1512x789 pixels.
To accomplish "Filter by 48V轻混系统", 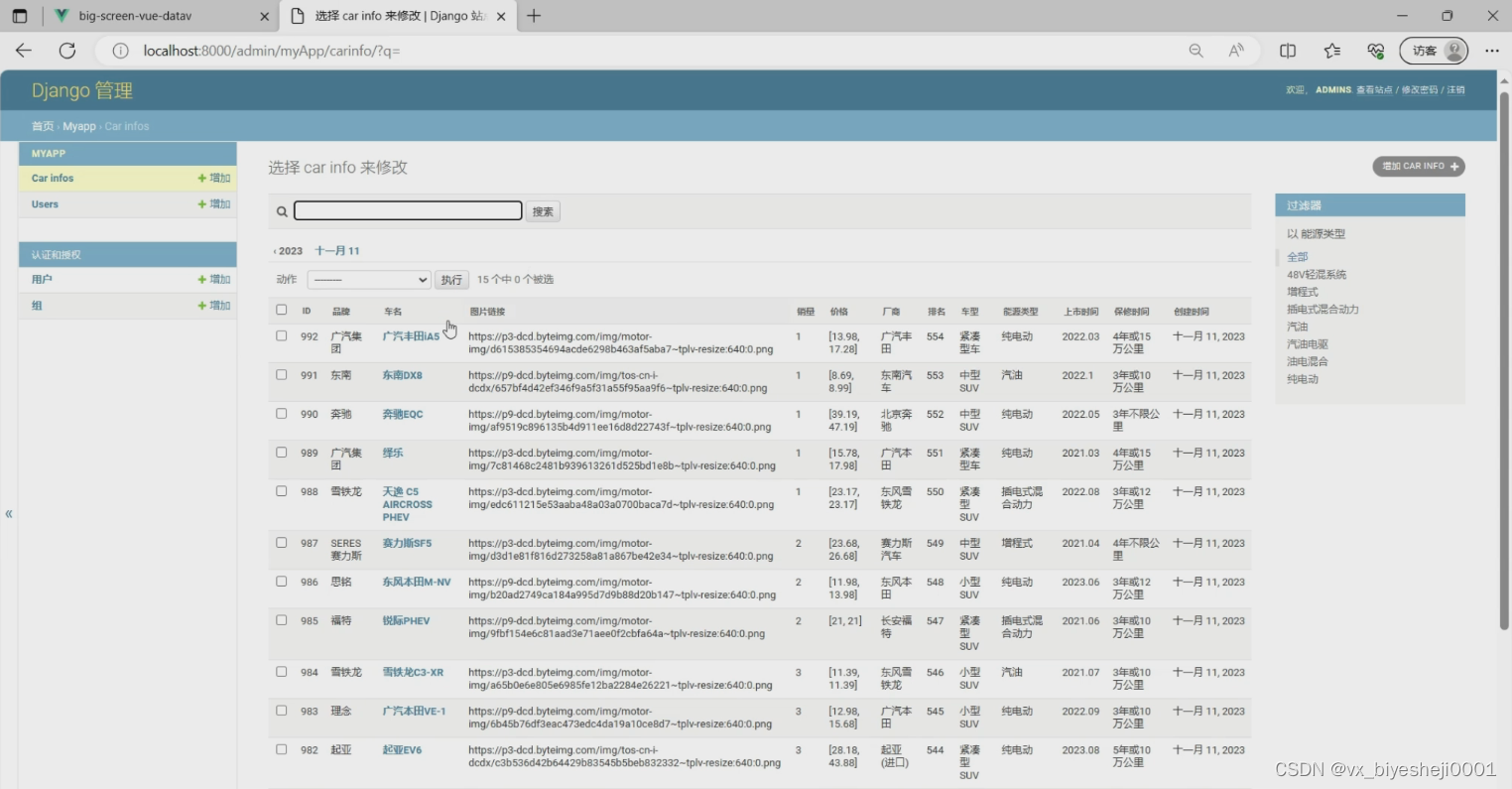I will click(1317, 275).
